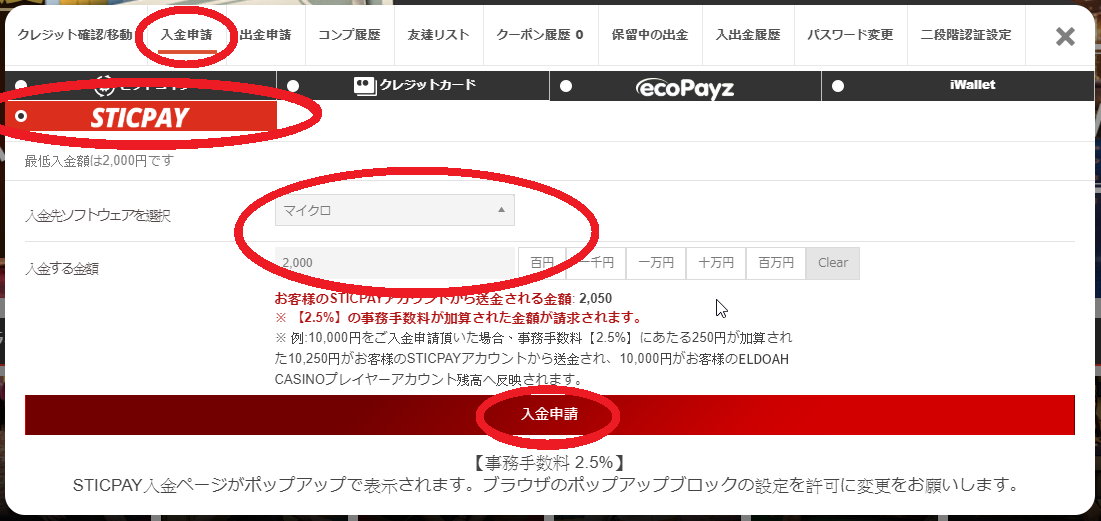Clear the deposit amount
1101x521 pixels.
click(833, 263)
